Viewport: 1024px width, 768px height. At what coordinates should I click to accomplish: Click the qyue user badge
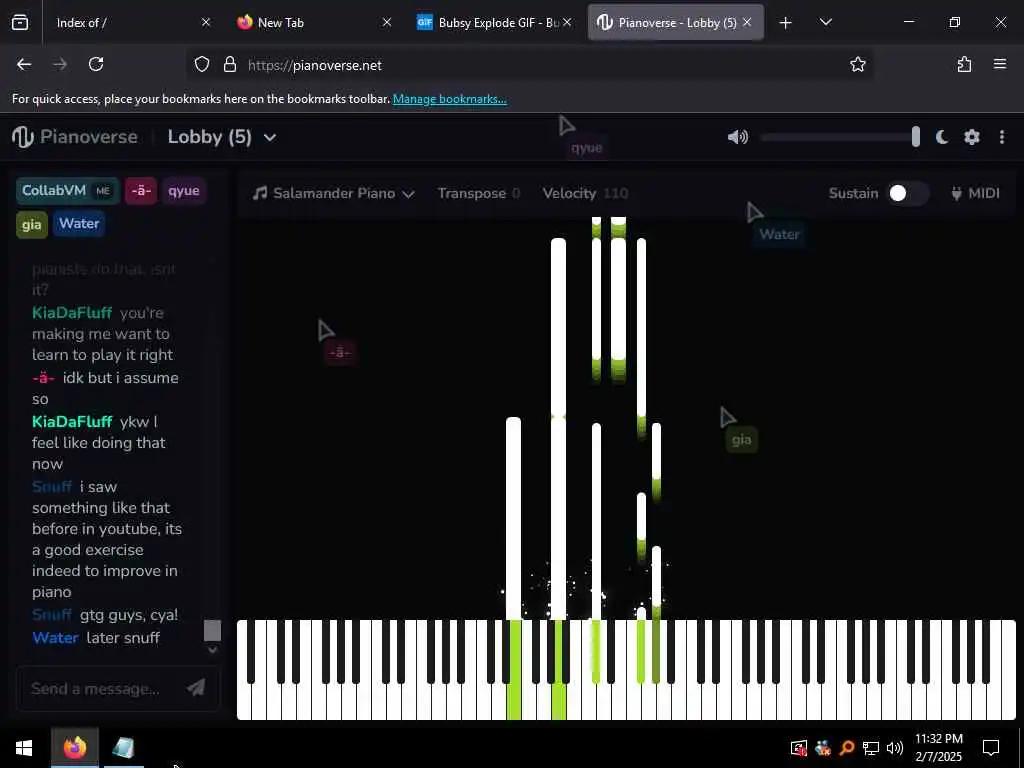184,191
